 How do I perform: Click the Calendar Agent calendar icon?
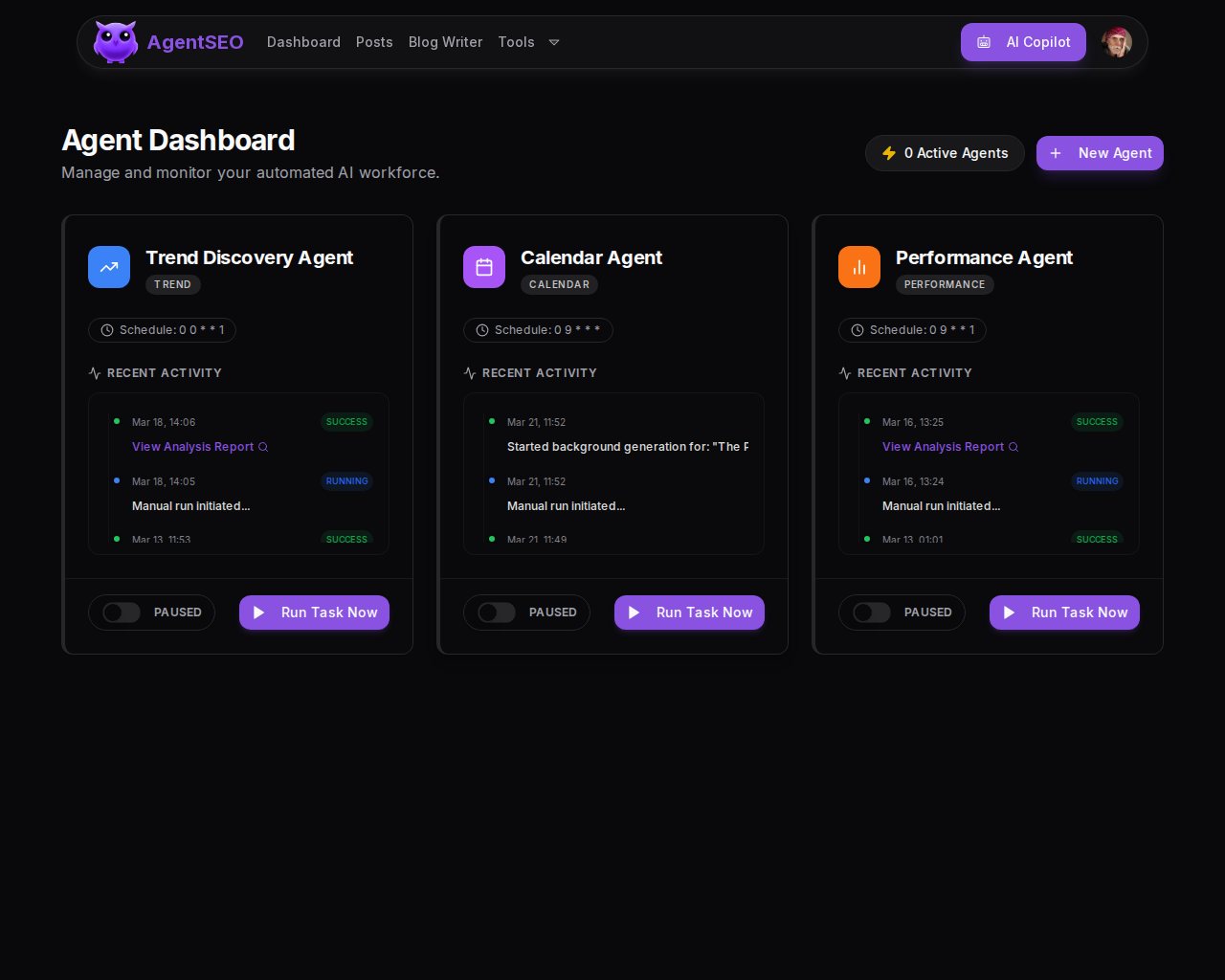click(483, 267)
